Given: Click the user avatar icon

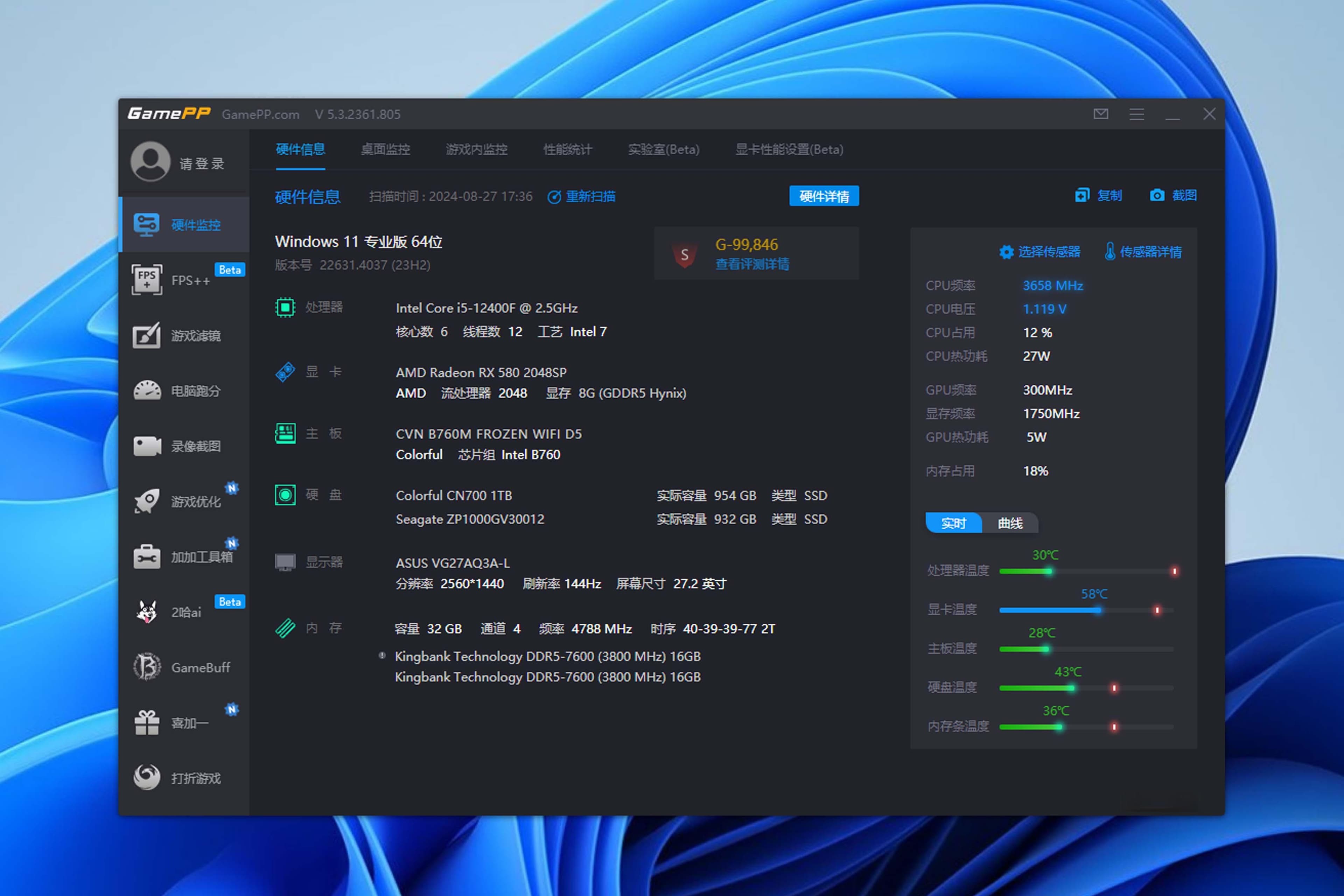Looking at the screenshot, I should click(x=150, y=162).
